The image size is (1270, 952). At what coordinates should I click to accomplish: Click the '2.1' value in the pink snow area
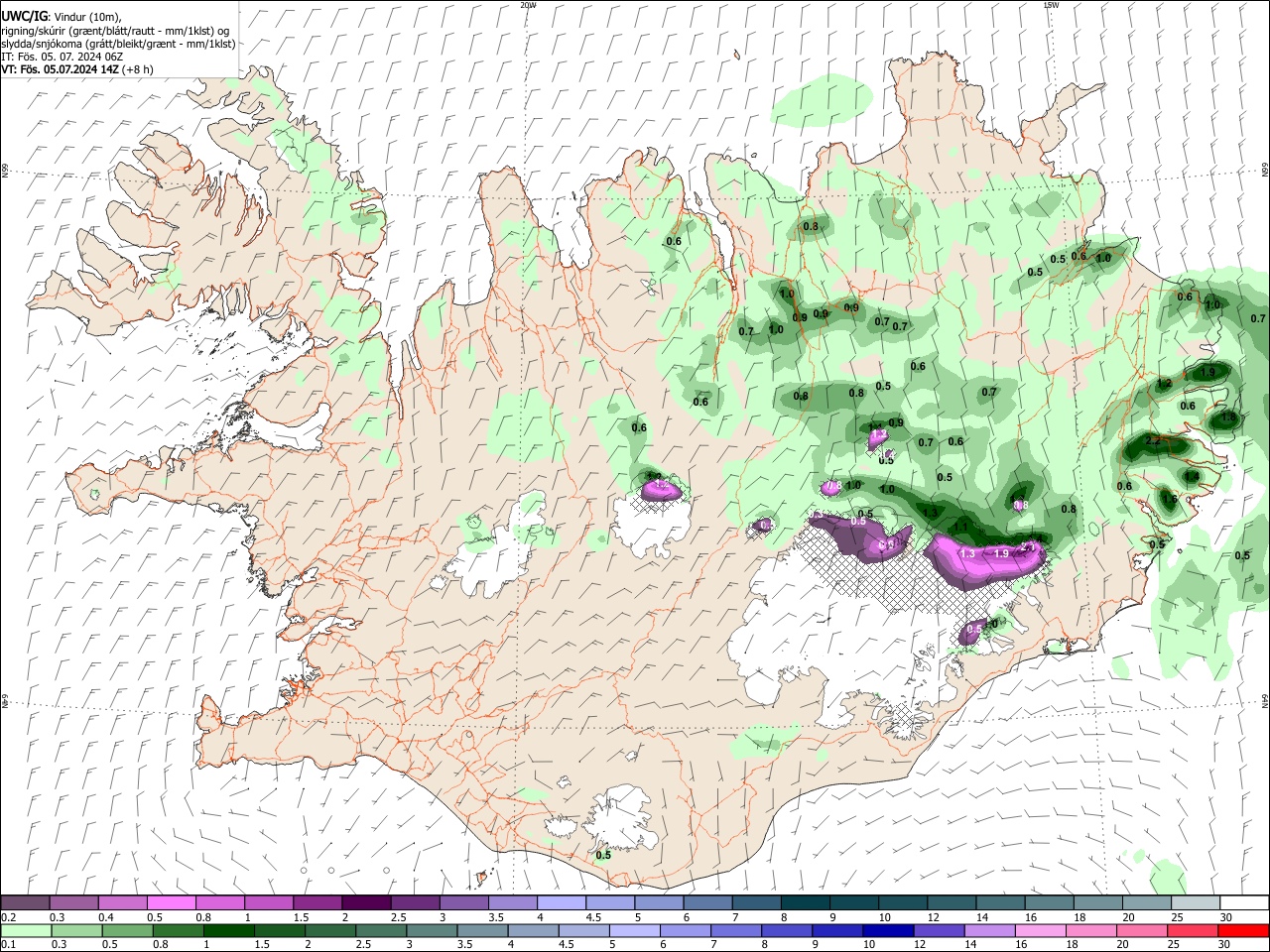1028,547
